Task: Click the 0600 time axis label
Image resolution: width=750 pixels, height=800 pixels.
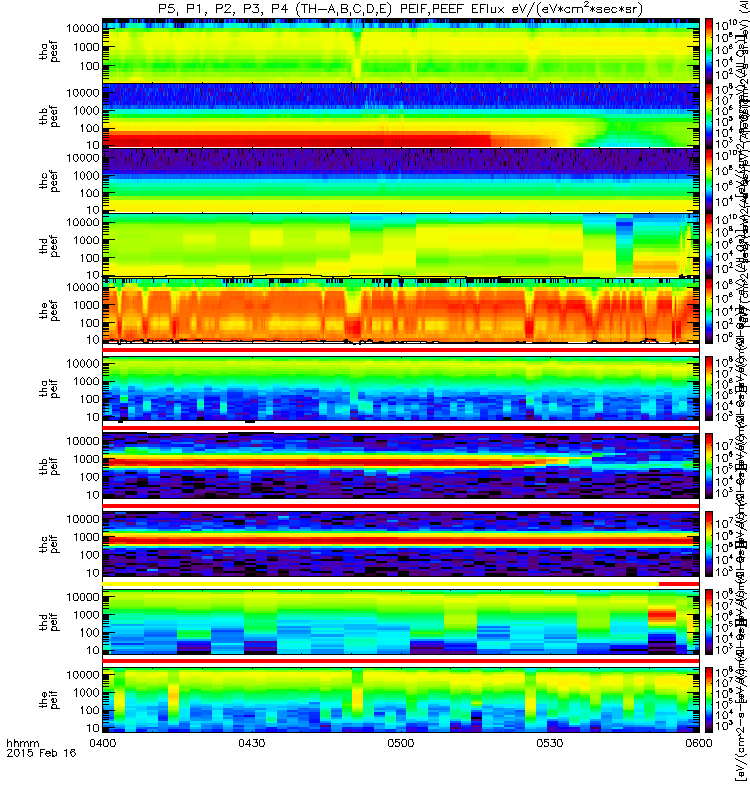Action: [698, 743]
